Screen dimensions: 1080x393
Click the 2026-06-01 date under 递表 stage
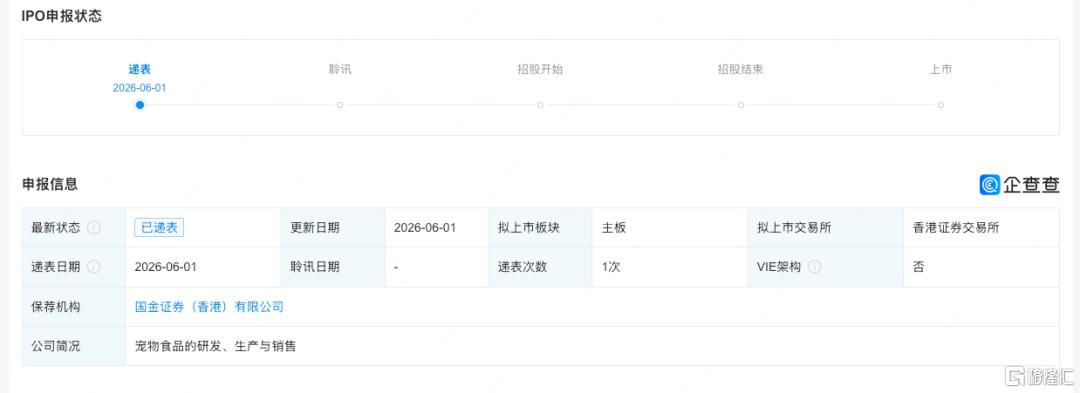140,88
